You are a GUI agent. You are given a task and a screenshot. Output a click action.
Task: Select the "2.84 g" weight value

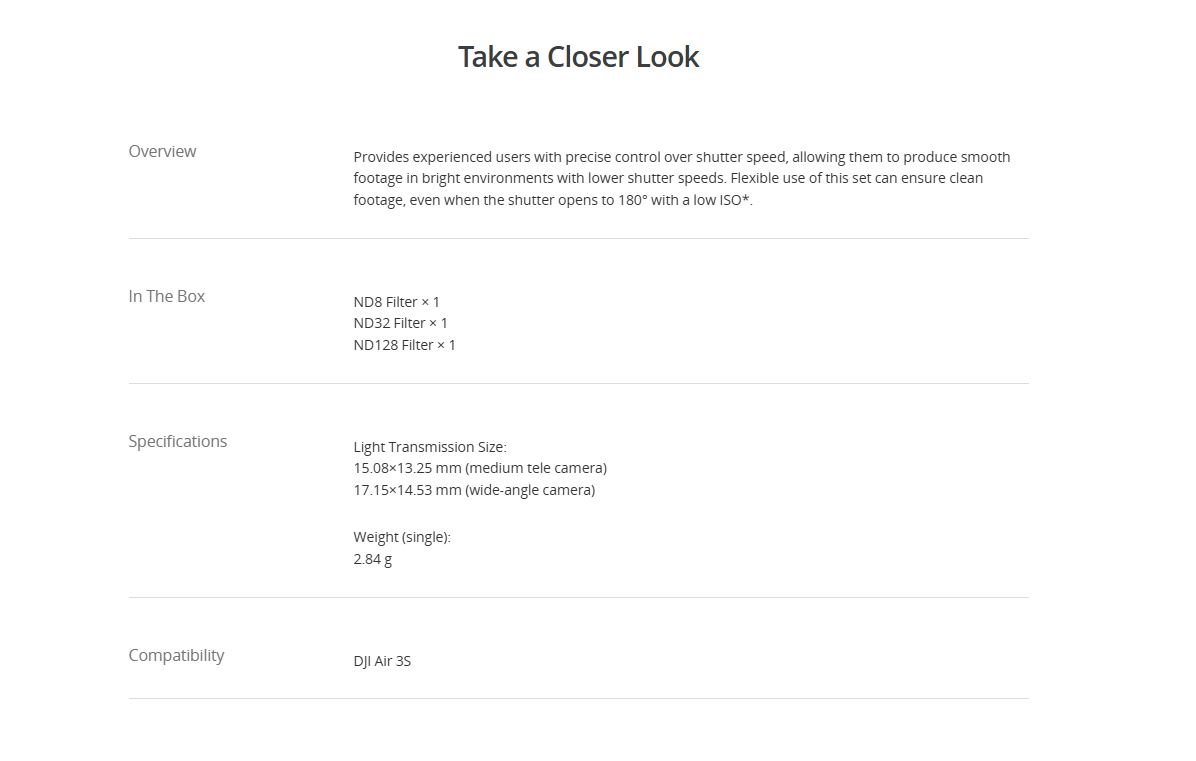coord(372,559)
